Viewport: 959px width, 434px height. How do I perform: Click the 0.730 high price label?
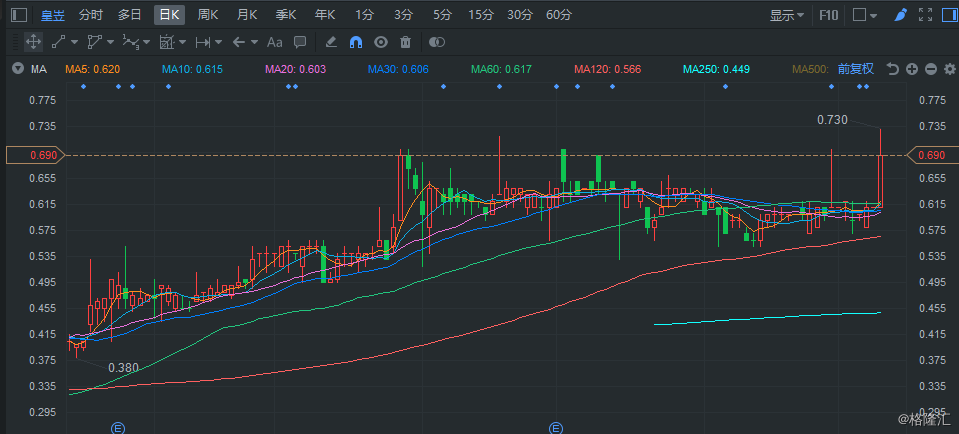[x=832, y=120]
